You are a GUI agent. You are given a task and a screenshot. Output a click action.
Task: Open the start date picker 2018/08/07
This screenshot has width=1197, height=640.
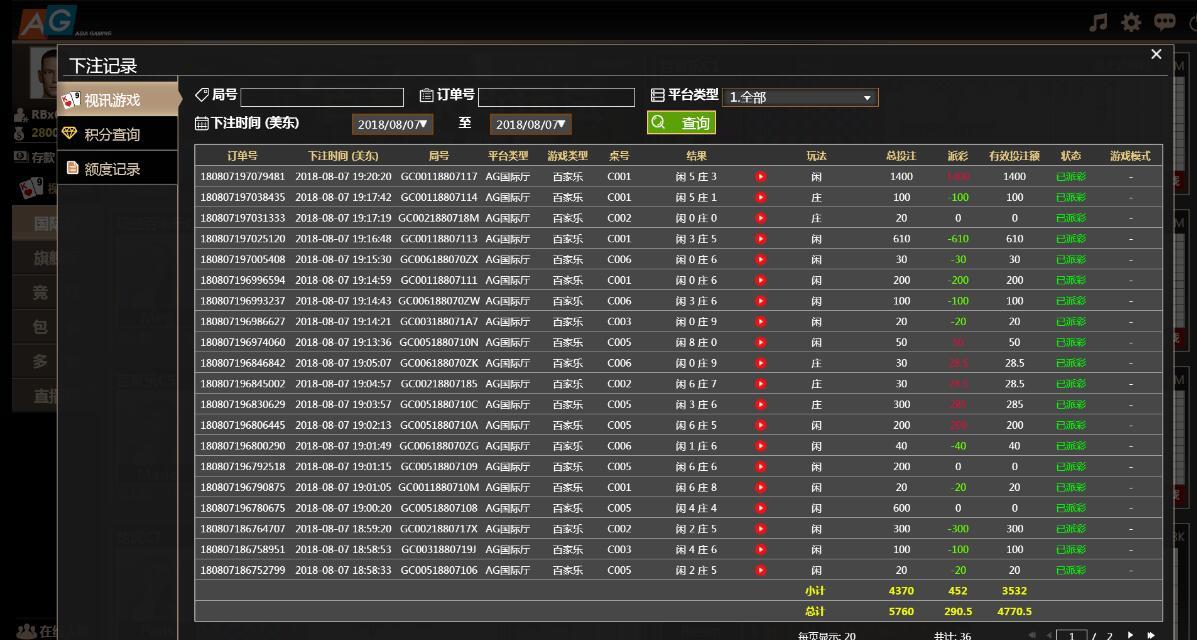[x=393, y=124]
